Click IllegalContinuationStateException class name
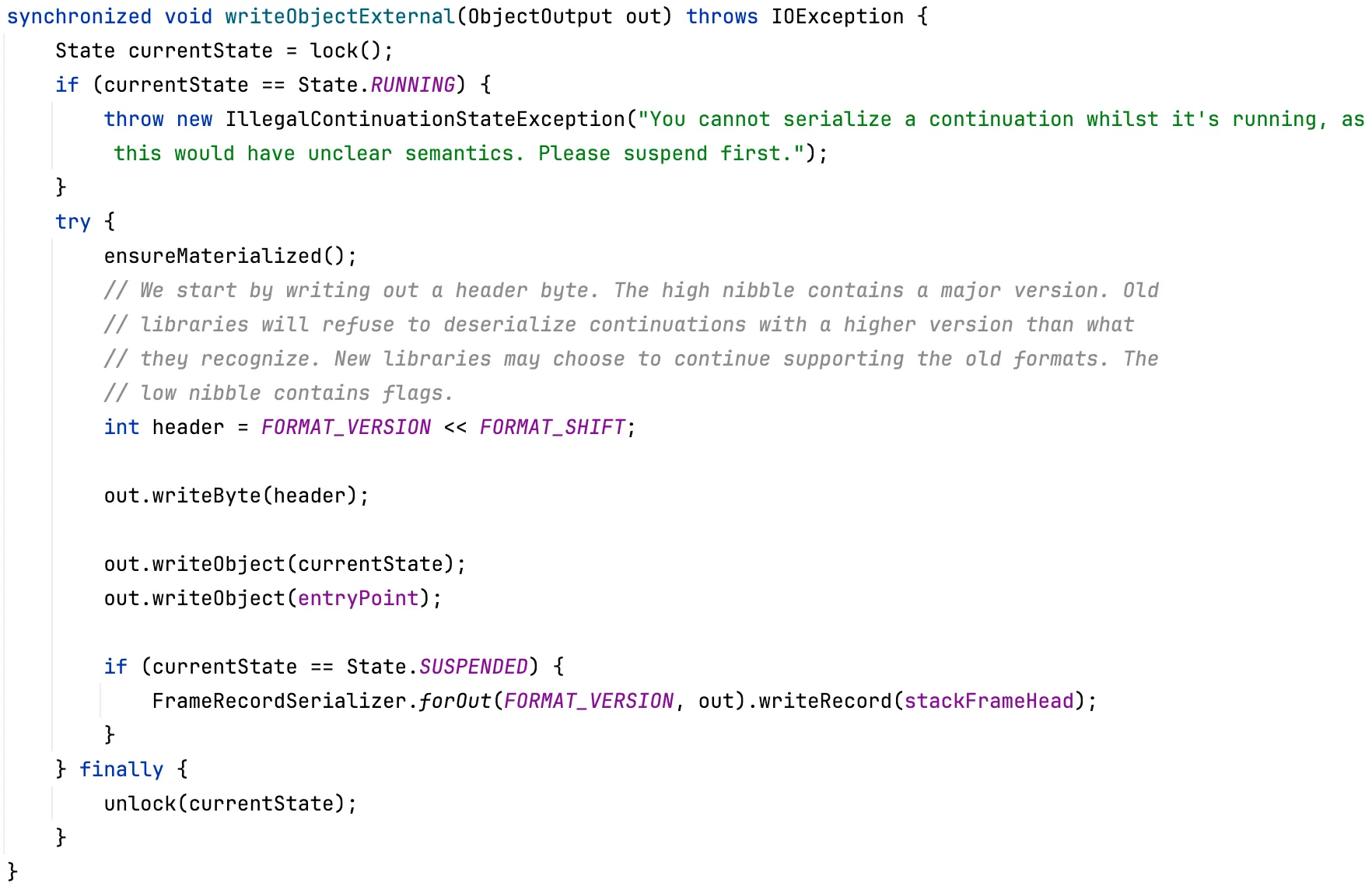1372x893 pixels. click(x=425, y=119)
